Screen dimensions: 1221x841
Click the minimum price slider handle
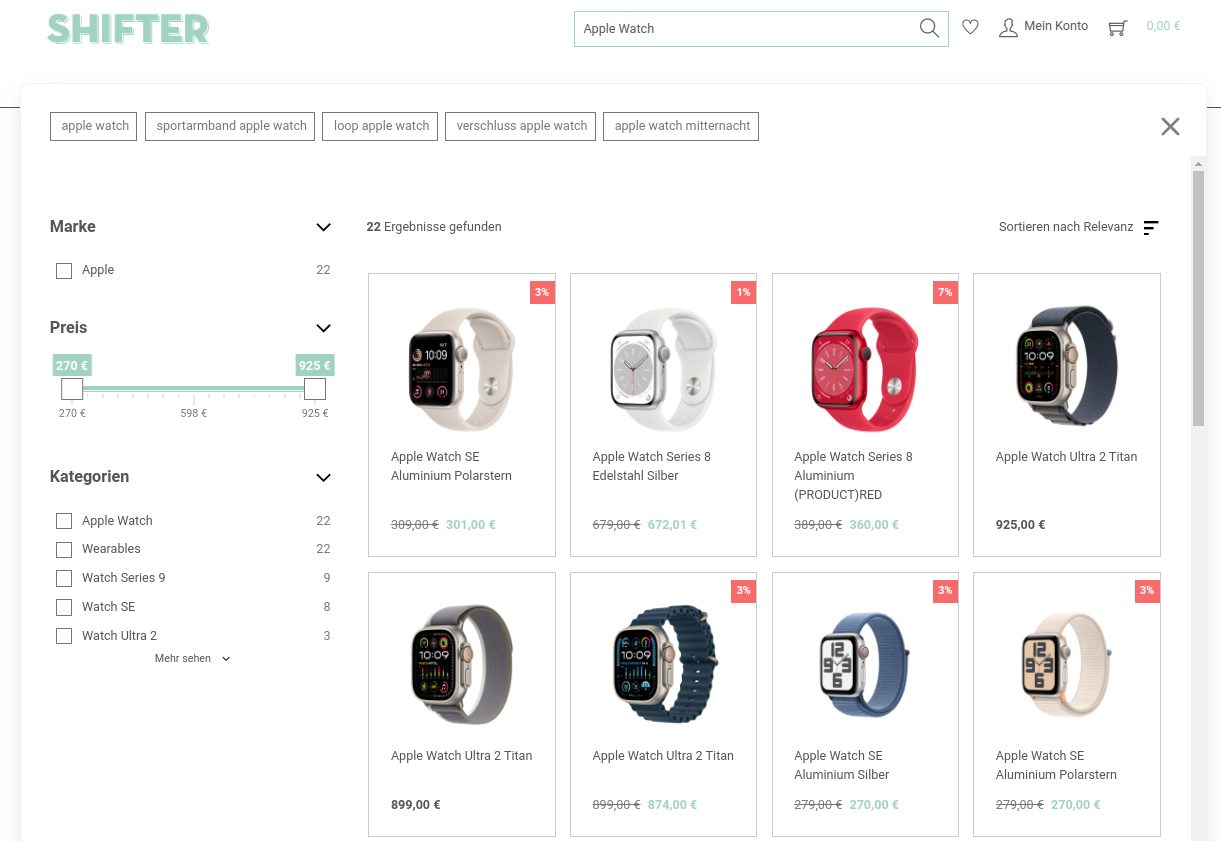[x=72, y=389]
